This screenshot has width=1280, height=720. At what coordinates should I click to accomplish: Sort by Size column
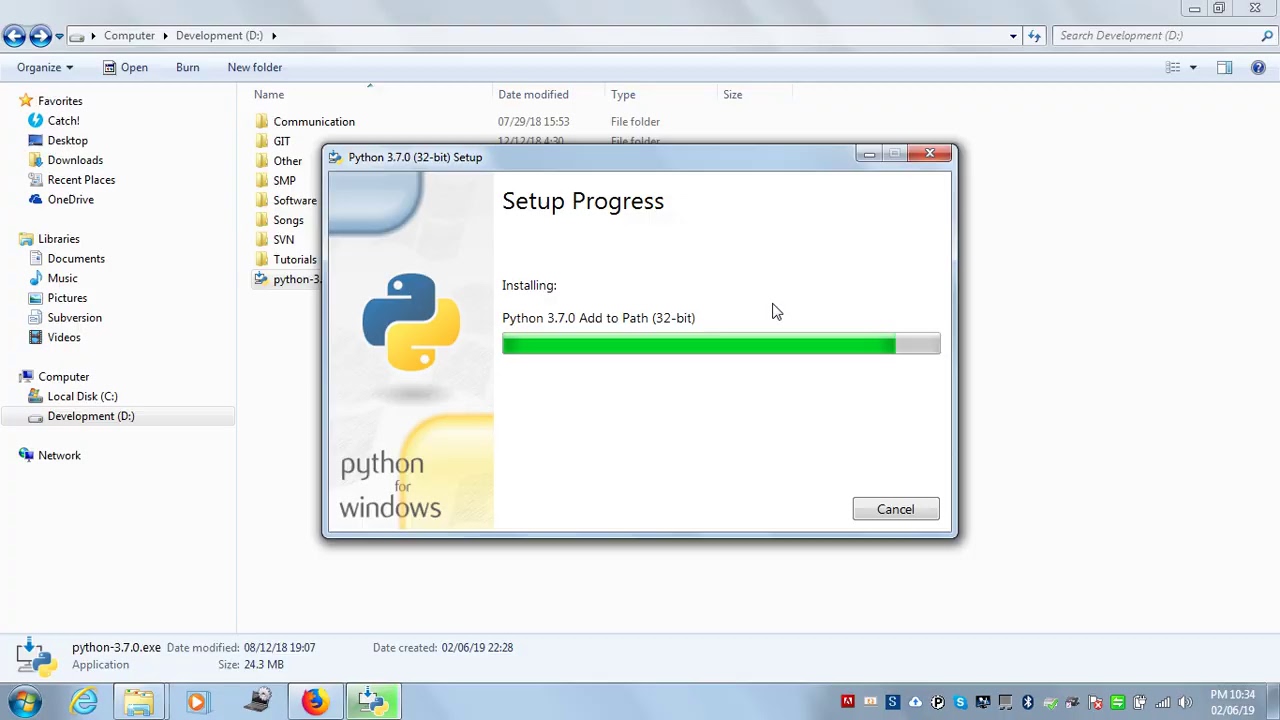(x=733, y=94)
